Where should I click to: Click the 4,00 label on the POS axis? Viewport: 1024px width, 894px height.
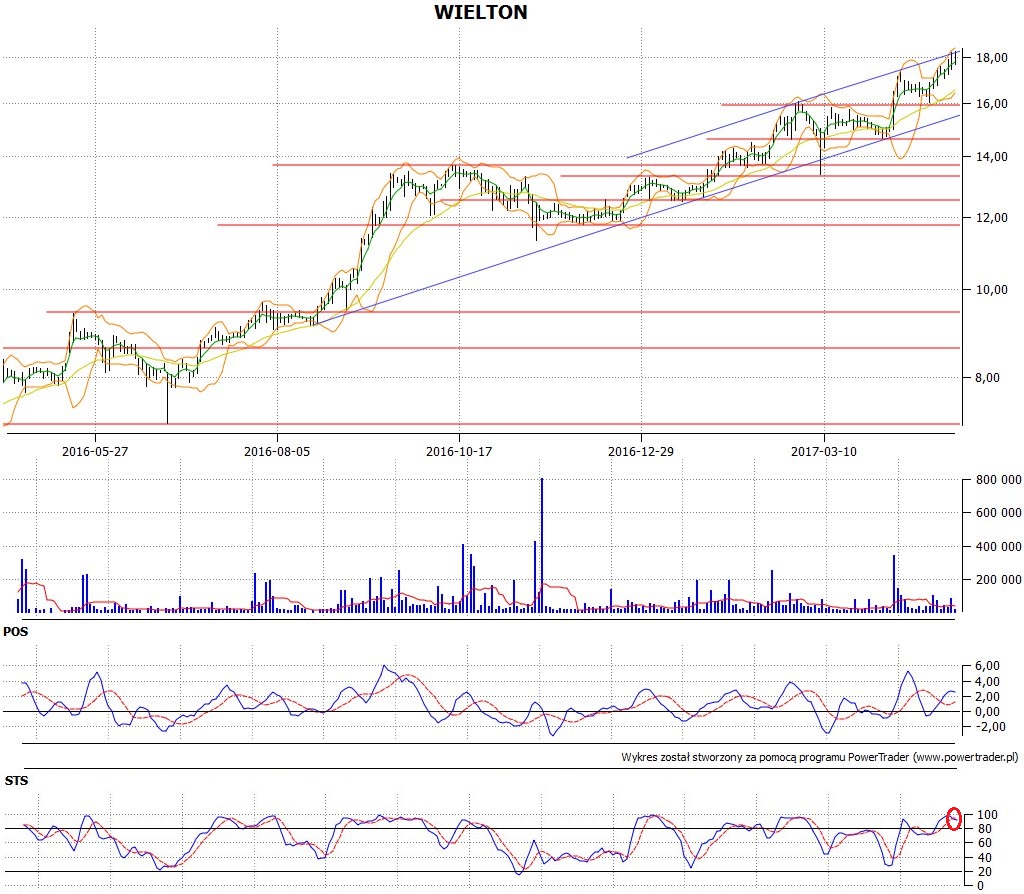pos(987,682)
